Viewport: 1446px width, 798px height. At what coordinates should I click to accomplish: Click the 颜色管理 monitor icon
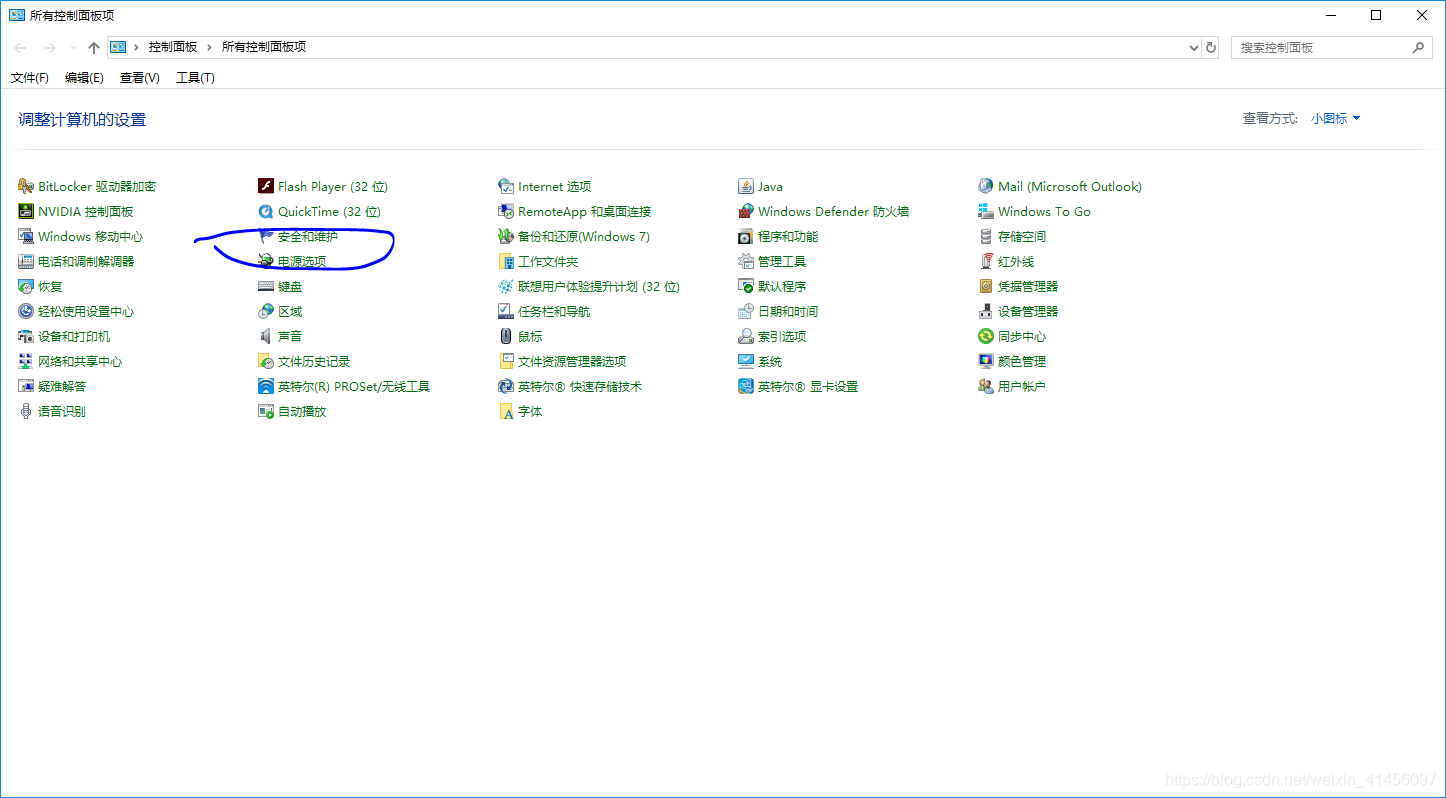click(x=986, y=361)
